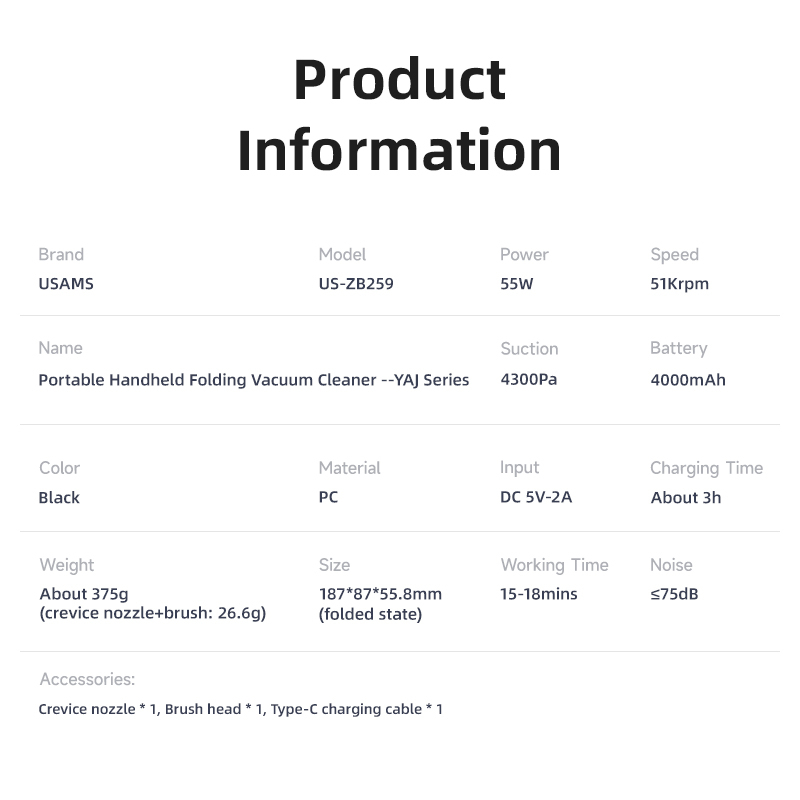Screen dimensions: 800x800
Task: Click the Black color value
Action: pyautogui.click(x=59, y=498)
